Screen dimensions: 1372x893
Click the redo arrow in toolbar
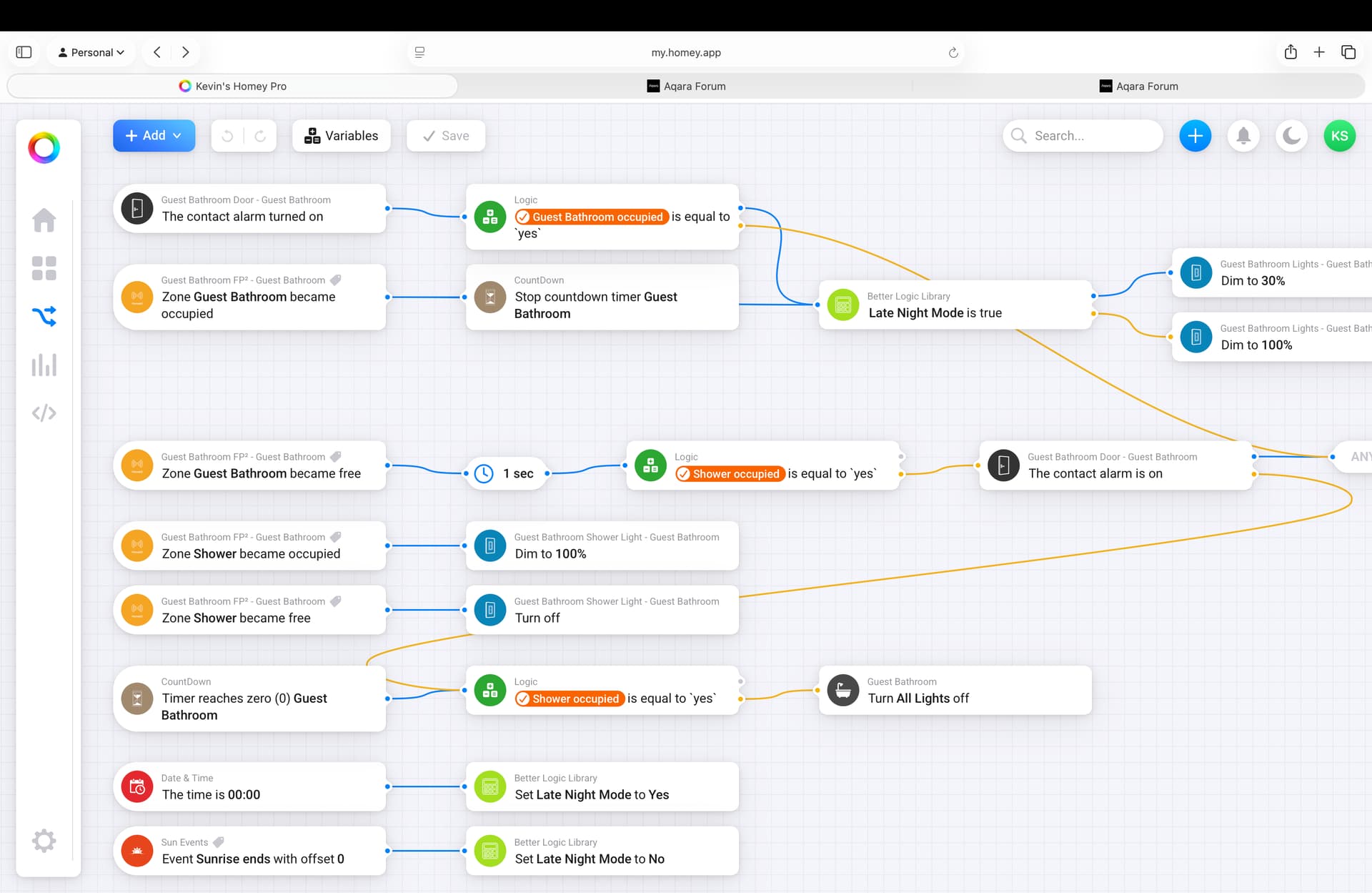260,136
